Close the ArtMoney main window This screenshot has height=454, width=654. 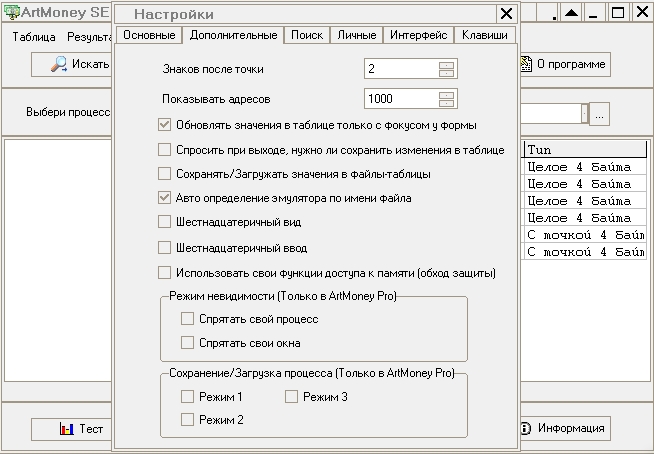(642, 13)
